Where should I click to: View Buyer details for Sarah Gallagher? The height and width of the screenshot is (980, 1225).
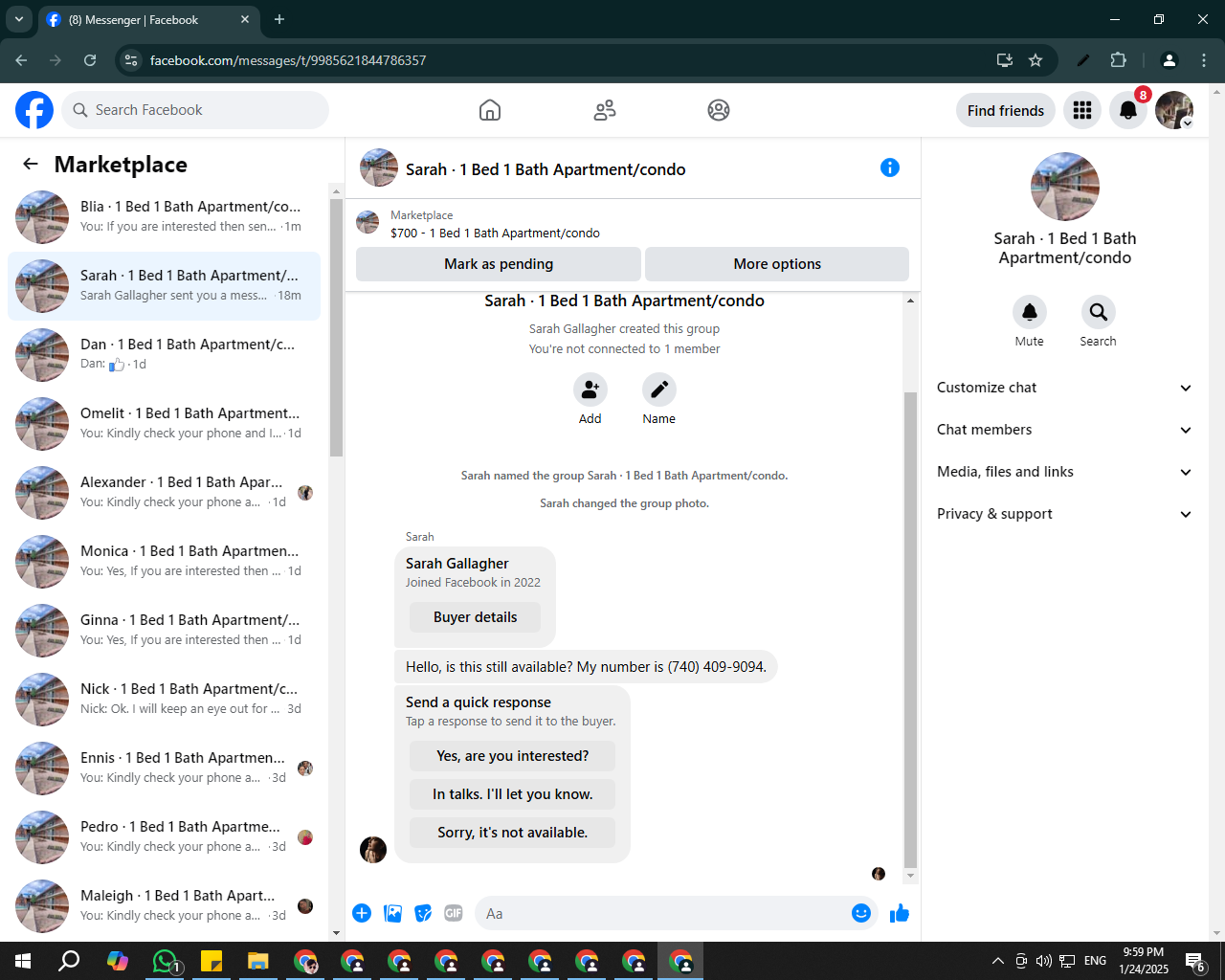tap(475, 617)
